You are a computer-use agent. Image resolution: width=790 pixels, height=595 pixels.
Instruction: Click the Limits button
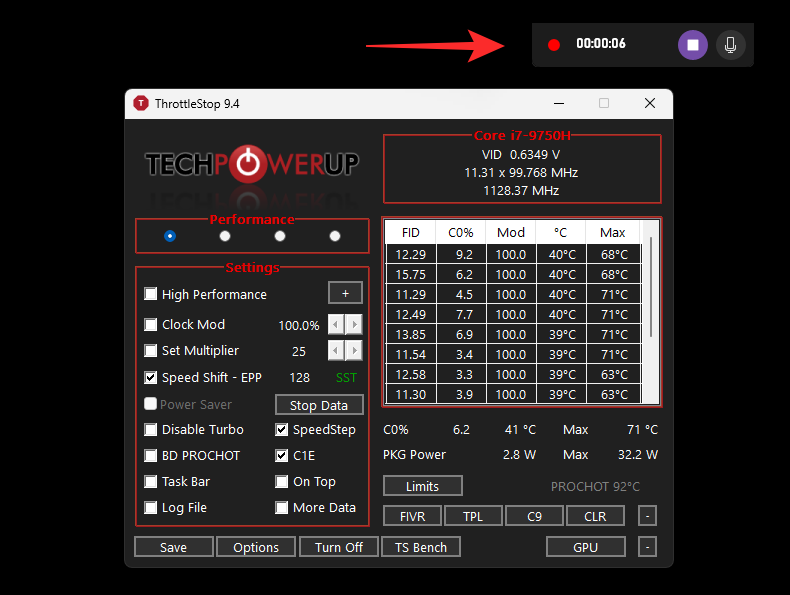coord(422,486)
